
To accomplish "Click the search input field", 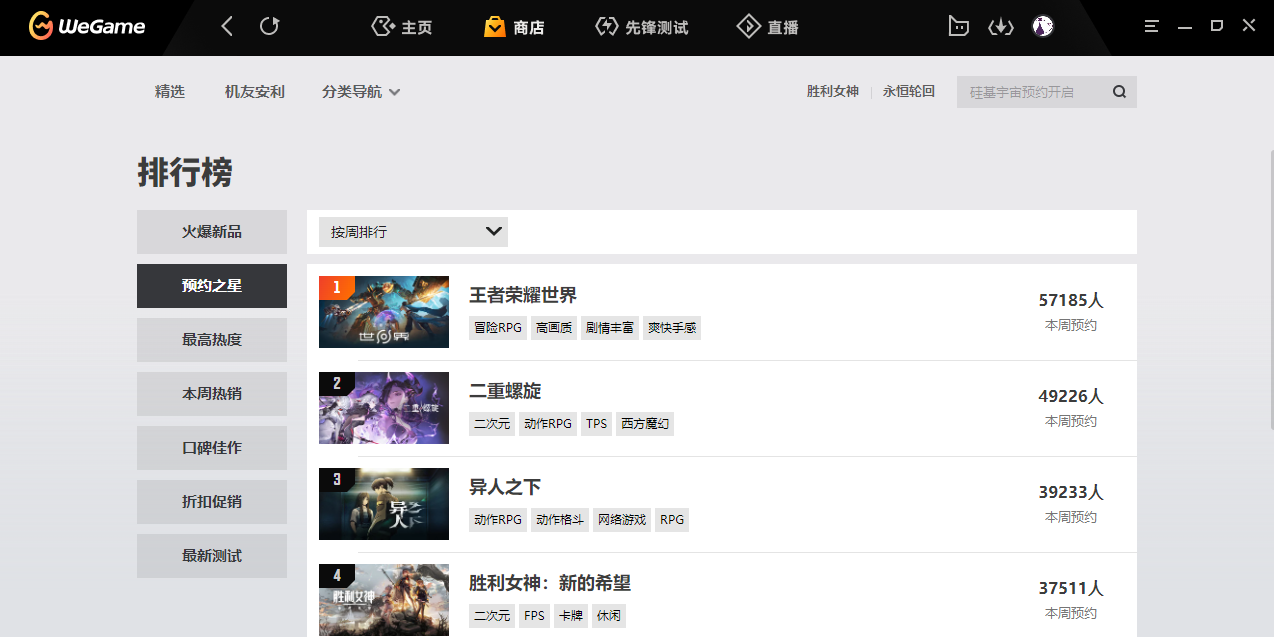I will coord(1030,92).
